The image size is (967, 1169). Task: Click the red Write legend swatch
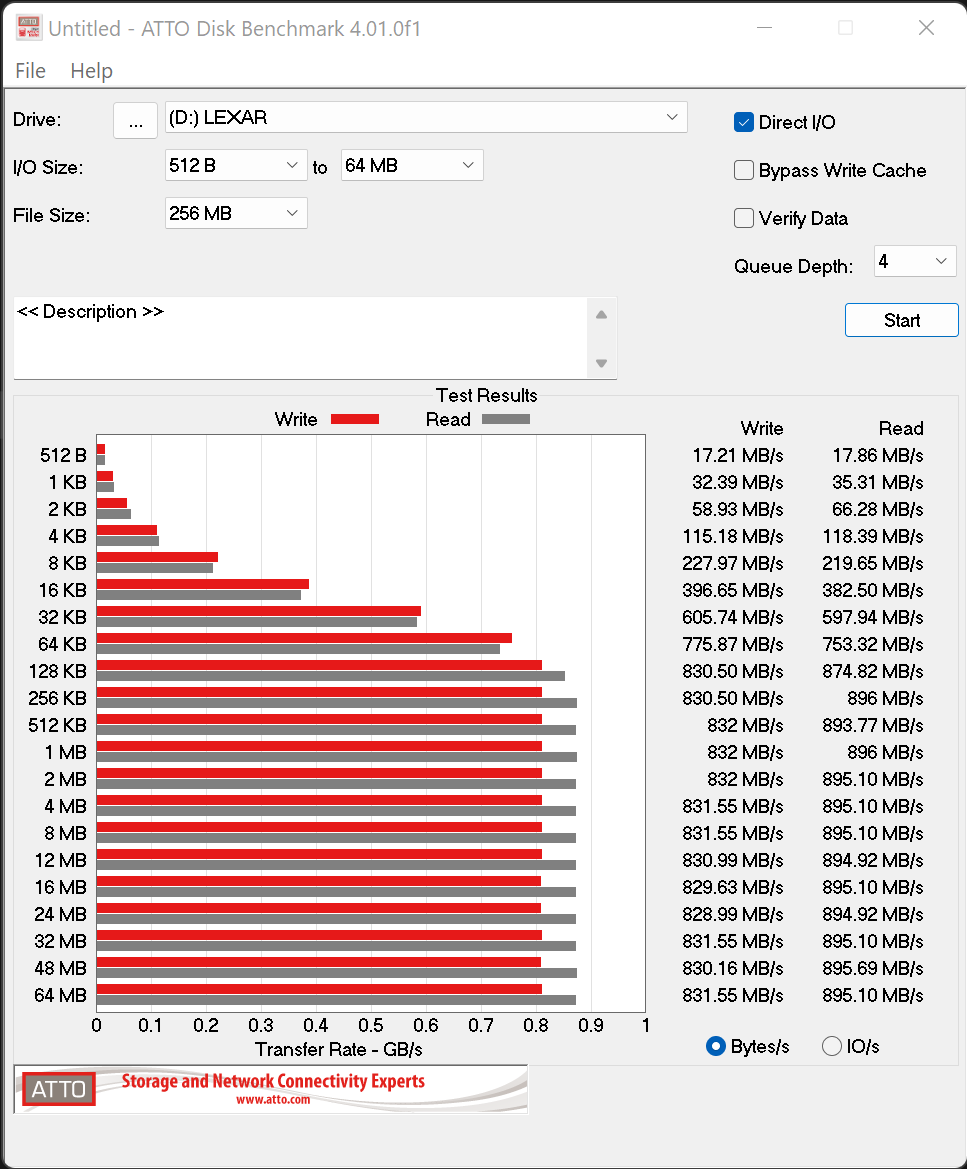[355, 420]
